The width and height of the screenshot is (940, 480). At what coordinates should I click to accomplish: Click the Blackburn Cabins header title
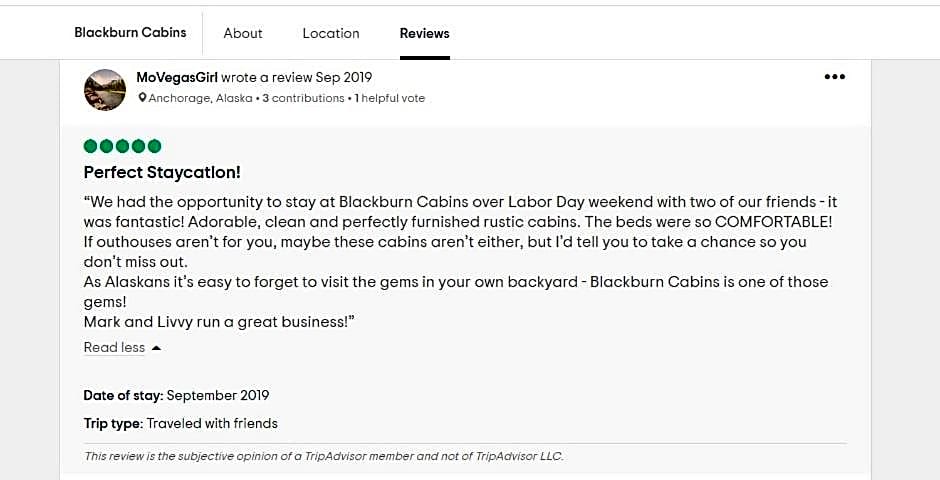click(130, 33)
